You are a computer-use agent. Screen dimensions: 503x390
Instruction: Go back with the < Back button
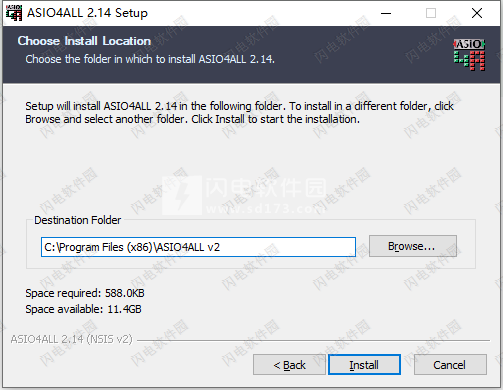click(x=289, y=365)
